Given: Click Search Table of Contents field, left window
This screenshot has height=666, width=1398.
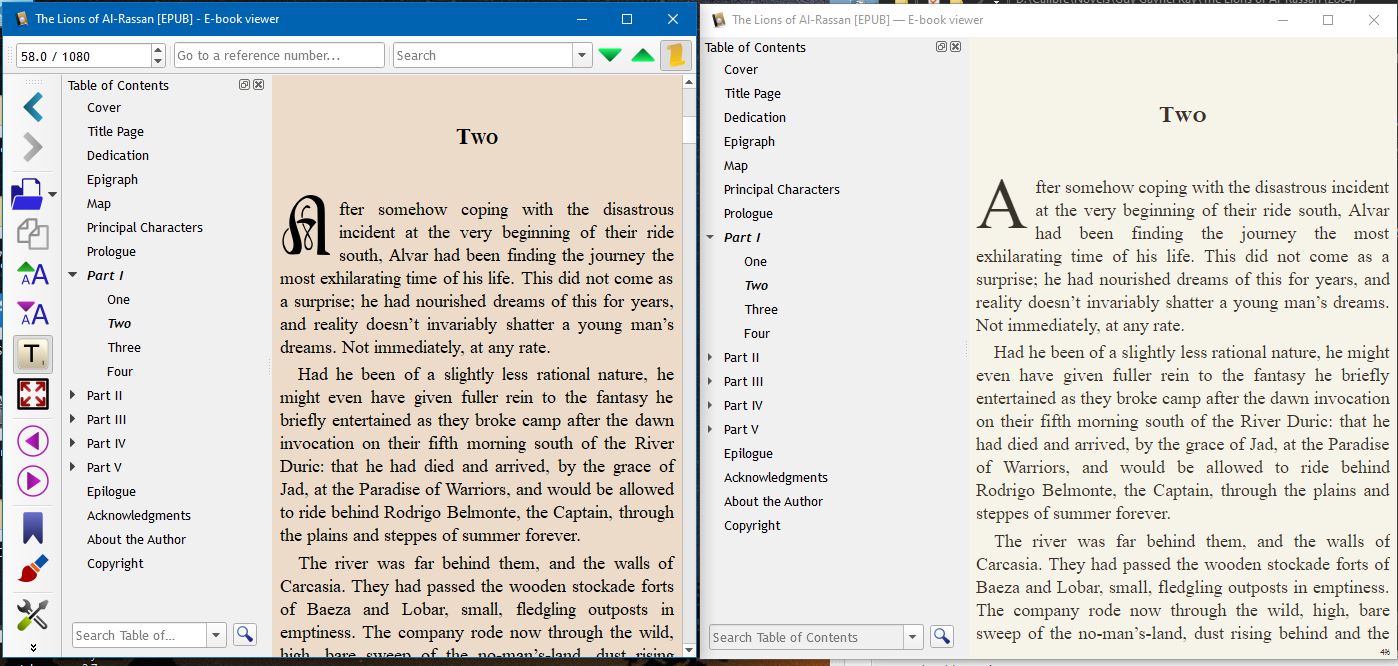Looking at the screenshot, I should (140, 635).
